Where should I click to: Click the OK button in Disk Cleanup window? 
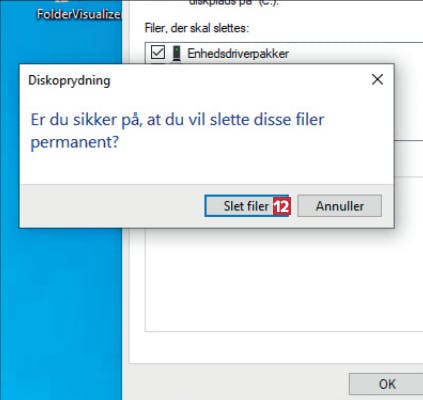pyautogui.click(x=387, y=384)
